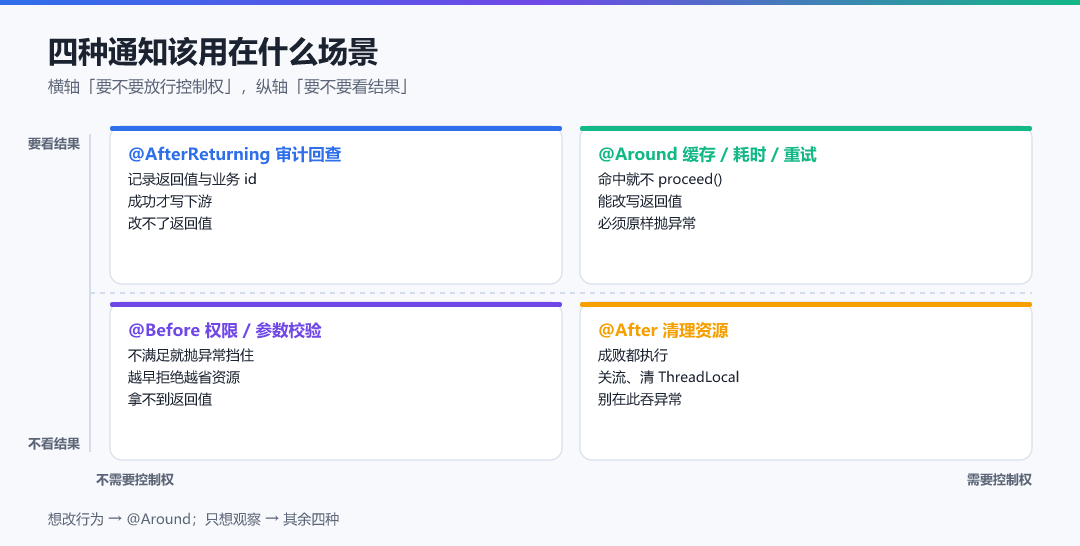Click the subtitle starting with 横轴「要不要放行控制权」
This screenshot has height=546, width=1080.
point(229,87)
